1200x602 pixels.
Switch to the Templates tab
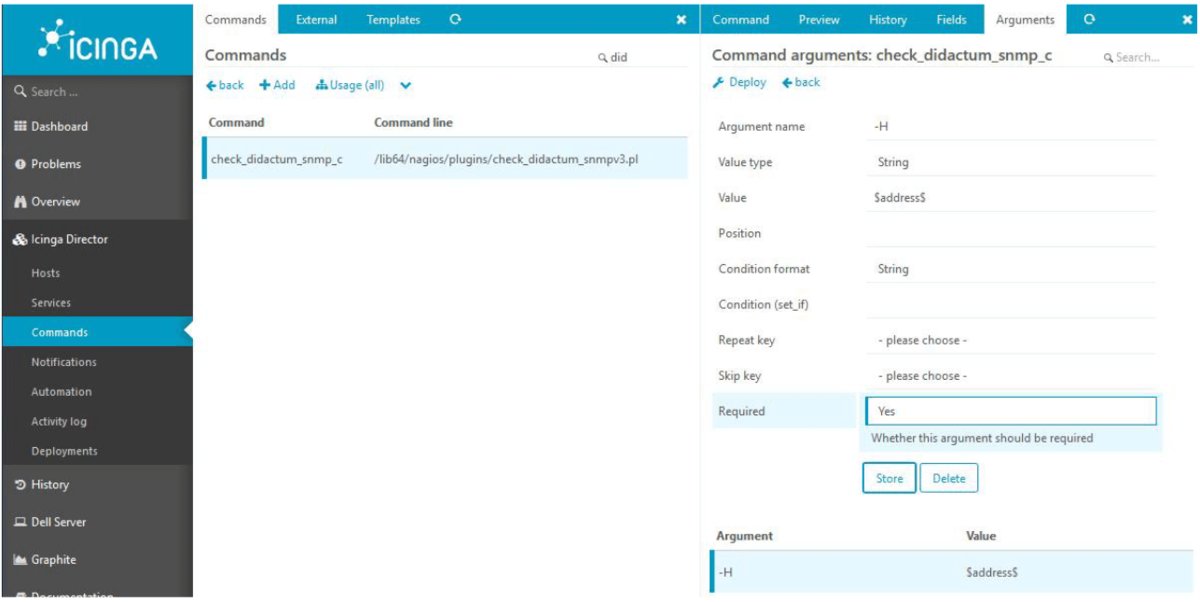pyautogui.click(x=393, y=20)
